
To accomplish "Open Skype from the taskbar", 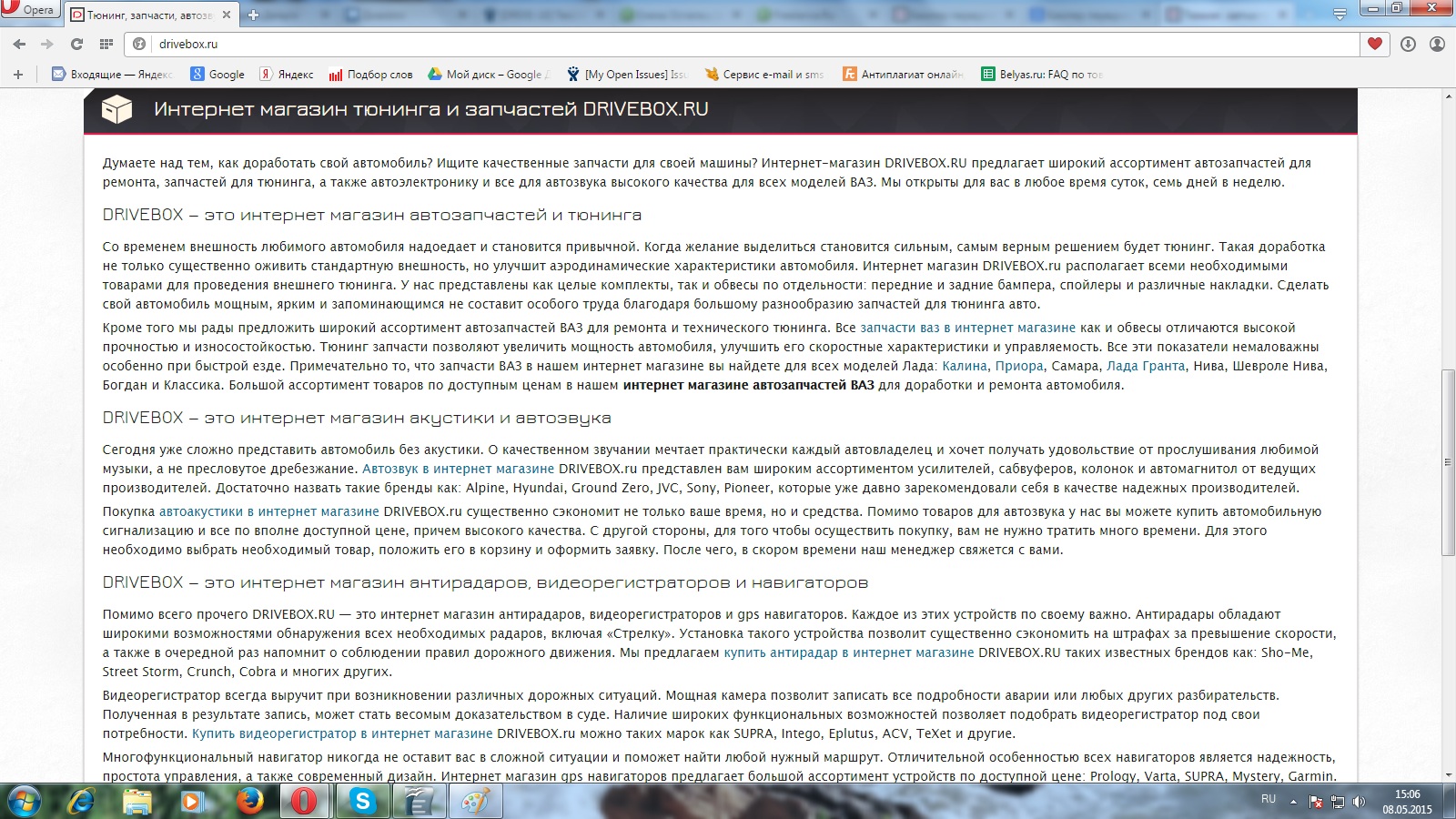I will 362,801.
